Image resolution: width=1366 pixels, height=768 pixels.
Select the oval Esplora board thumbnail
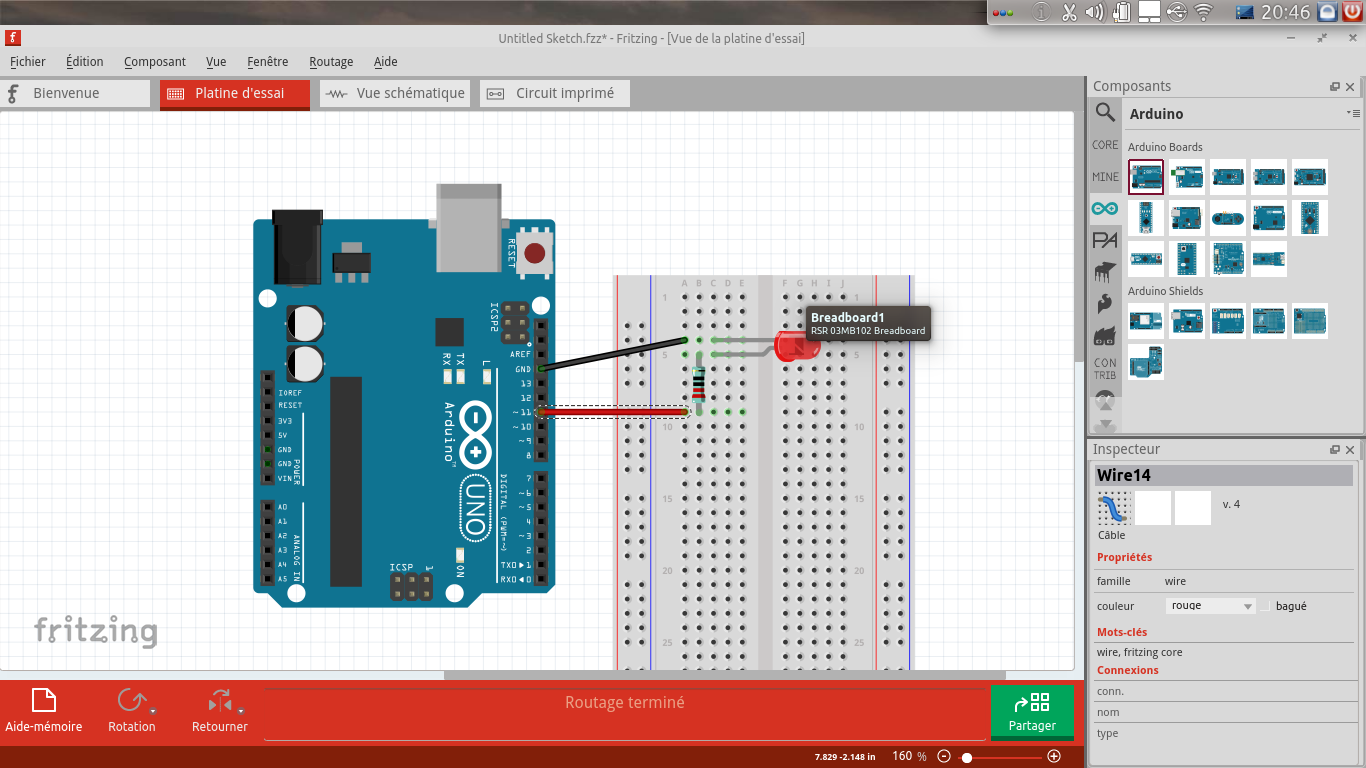point(1228,218)
